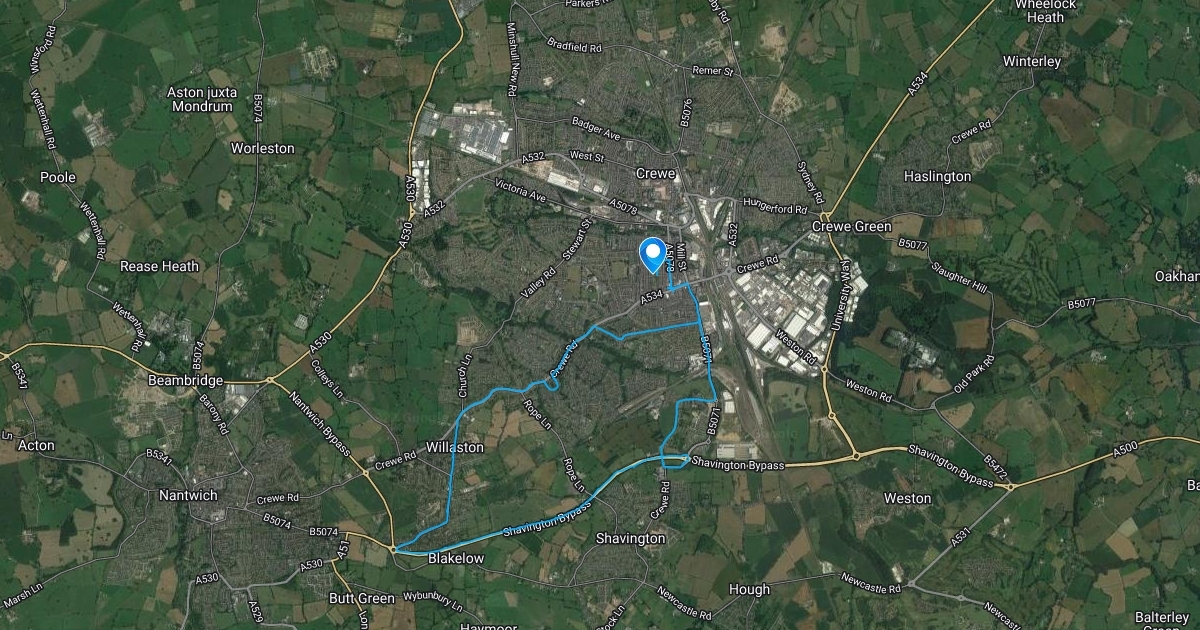Select the Crewe Green roundabout junction

point(824,216)
